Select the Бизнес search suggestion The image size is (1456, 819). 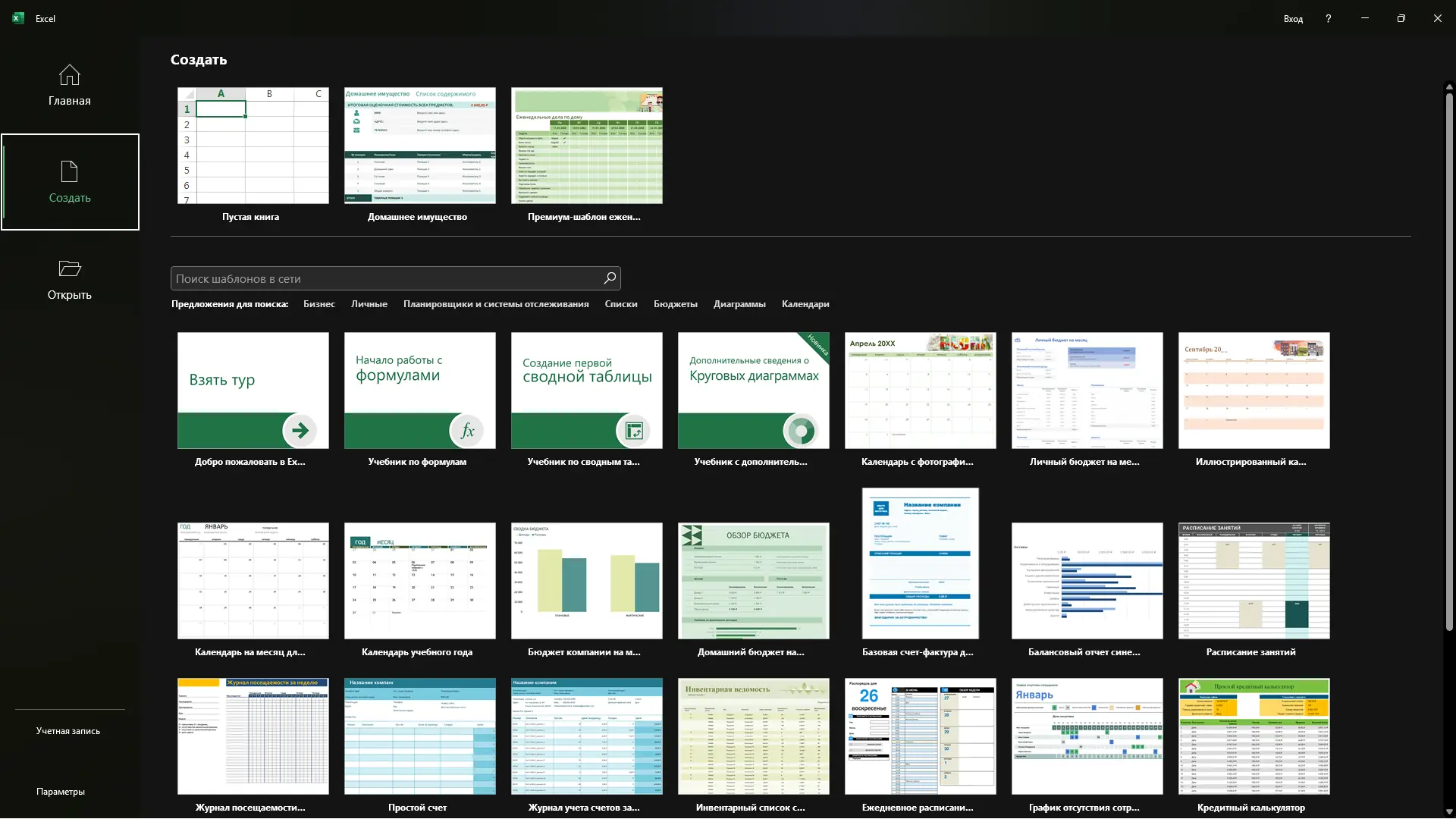(x=318, y=304)
